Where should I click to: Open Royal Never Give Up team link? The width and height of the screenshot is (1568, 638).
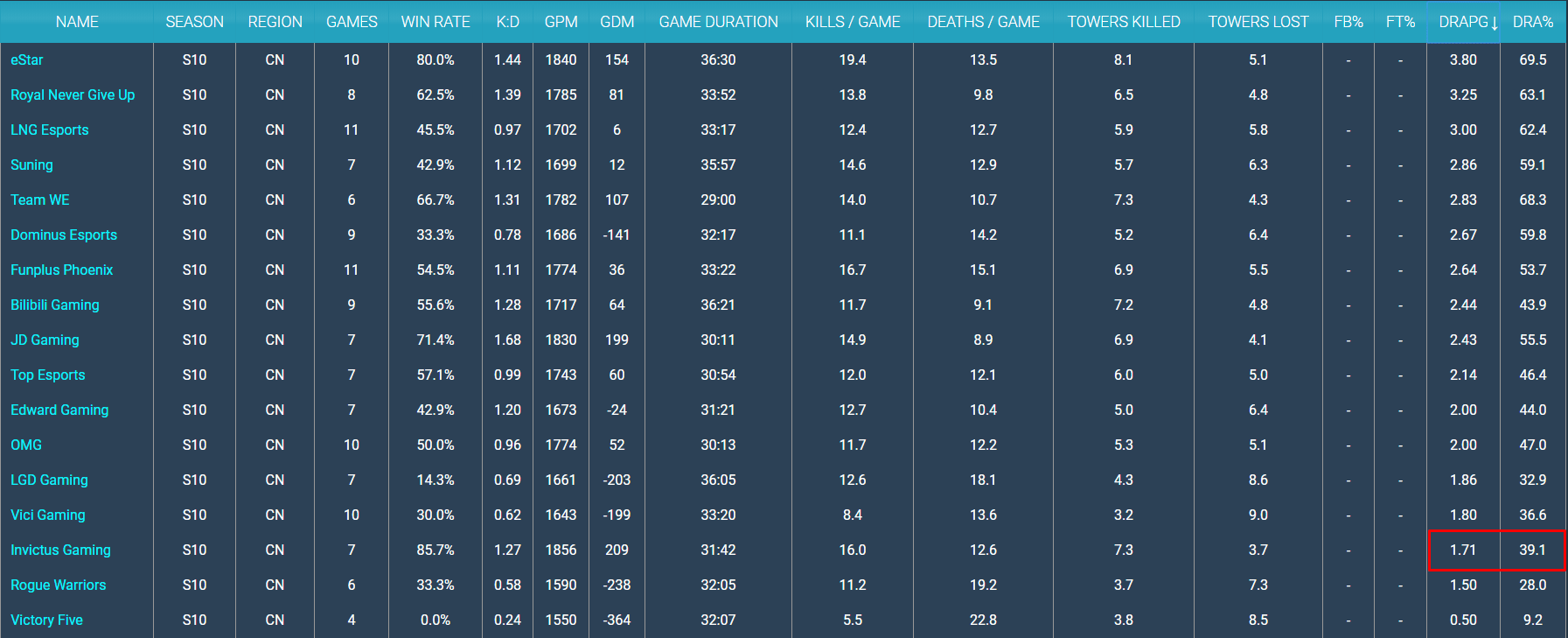(x=73, y=95)
